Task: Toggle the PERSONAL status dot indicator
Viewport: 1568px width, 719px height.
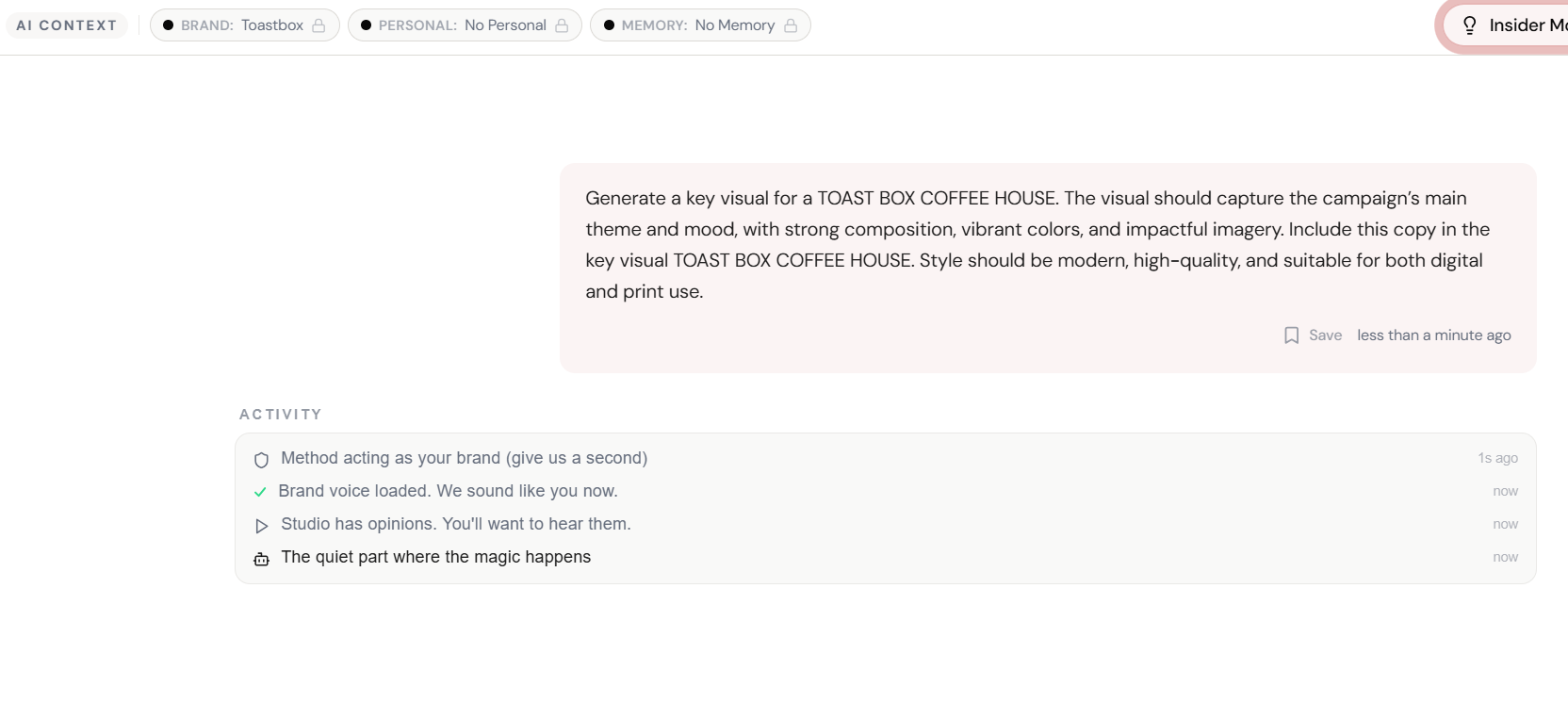Action: (367, 25)
